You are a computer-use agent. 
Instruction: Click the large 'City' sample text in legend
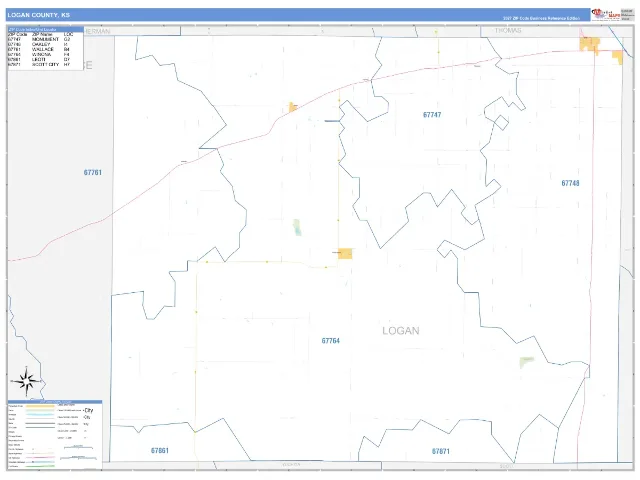click(89, 410)
